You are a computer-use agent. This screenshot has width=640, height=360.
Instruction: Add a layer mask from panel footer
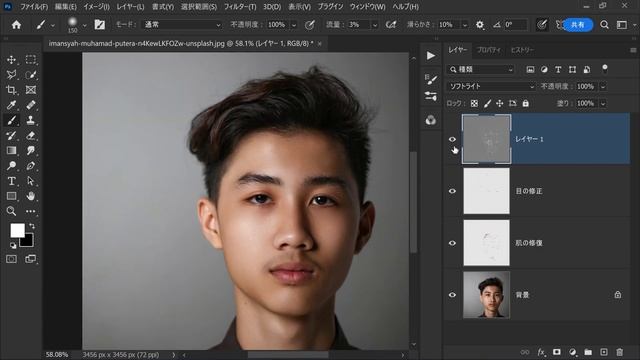[557, 352]
